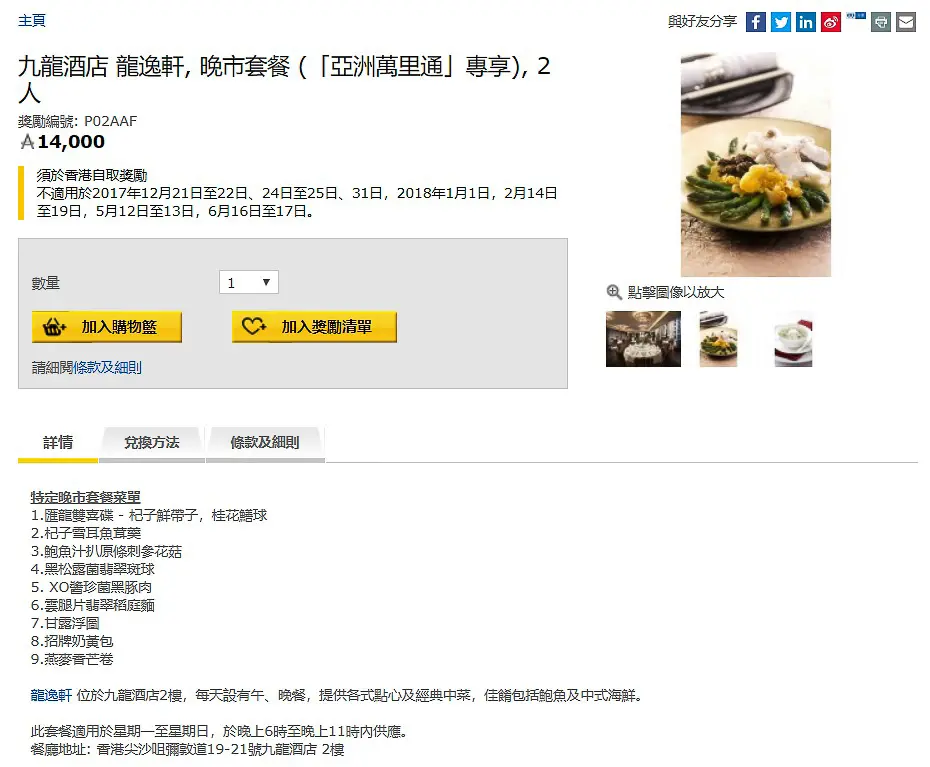The image size is (930, 767).
Task: Click 加入購物籃 add to basket button
Action: coord(107,327)
